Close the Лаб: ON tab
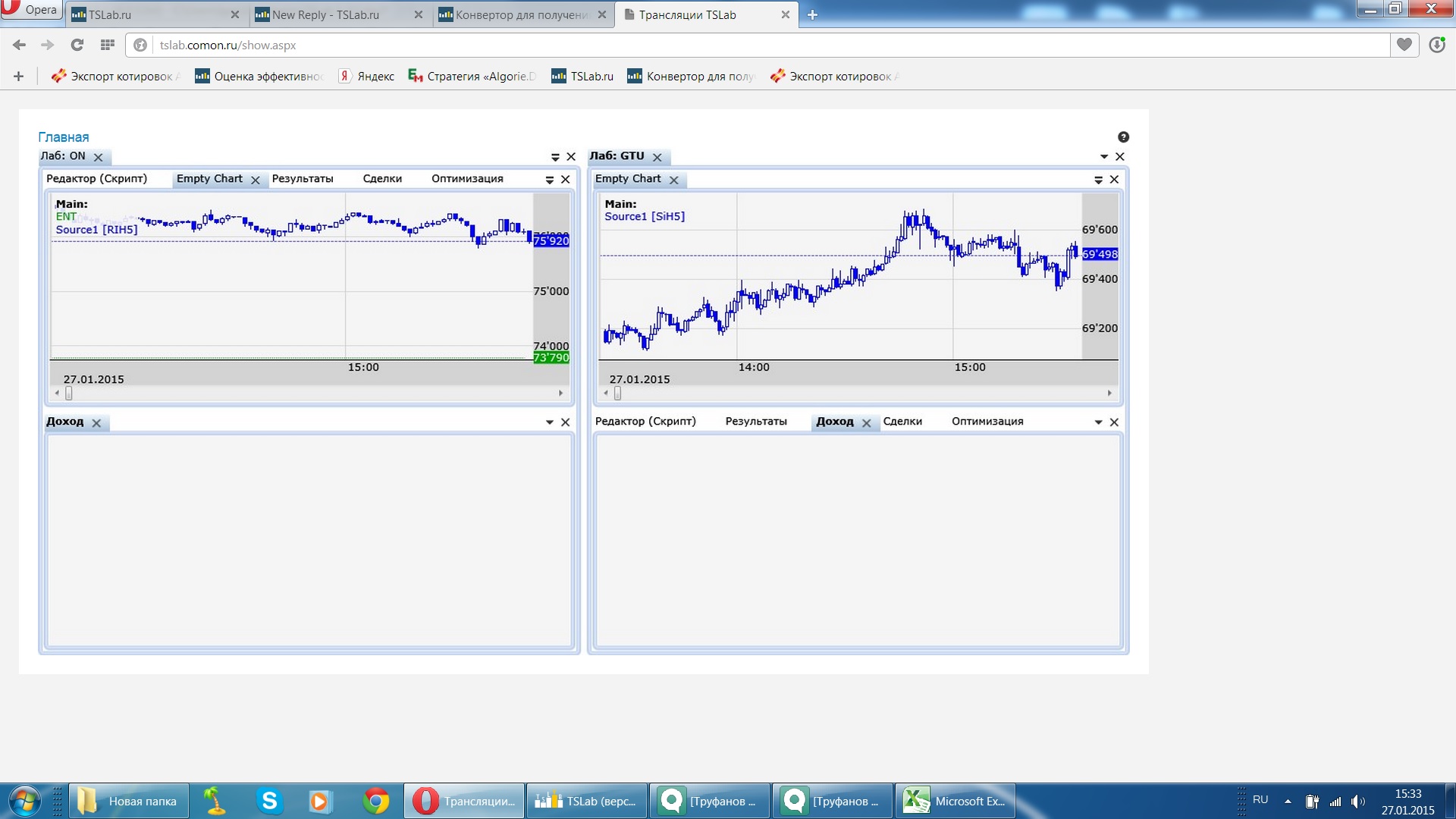Image resolution: width=1456 pixels, height=819 pixels. (98, 158)
